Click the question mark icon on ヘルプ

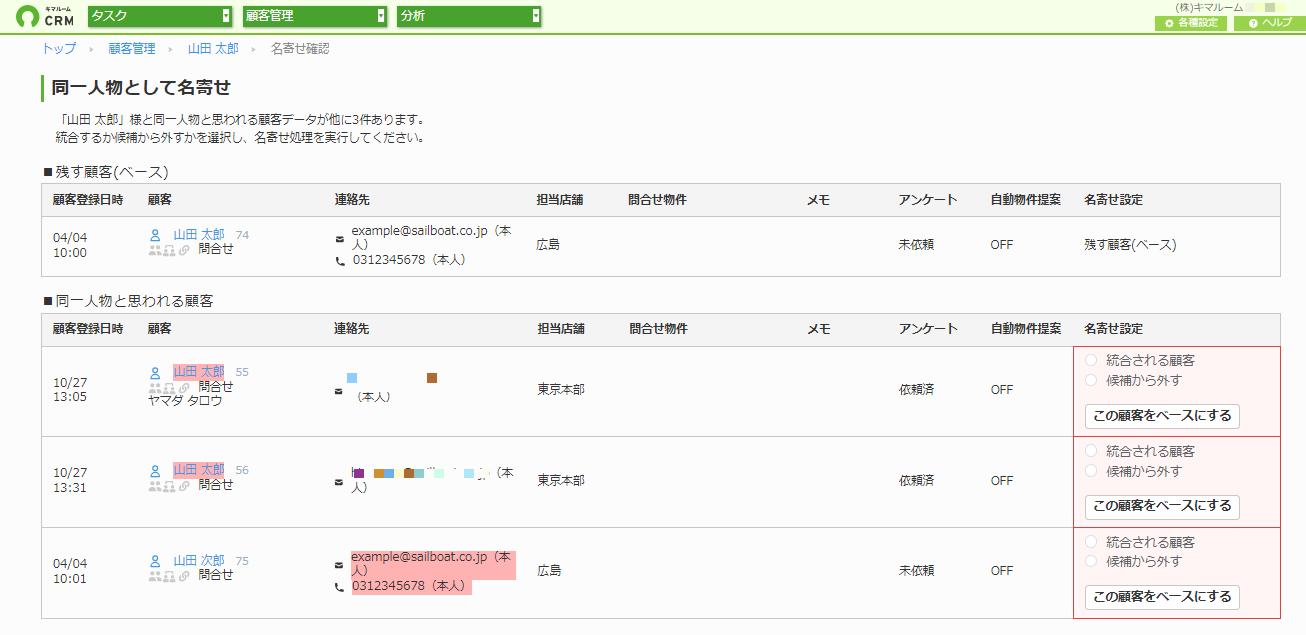pyautogui.click(x=1252, y=23)
